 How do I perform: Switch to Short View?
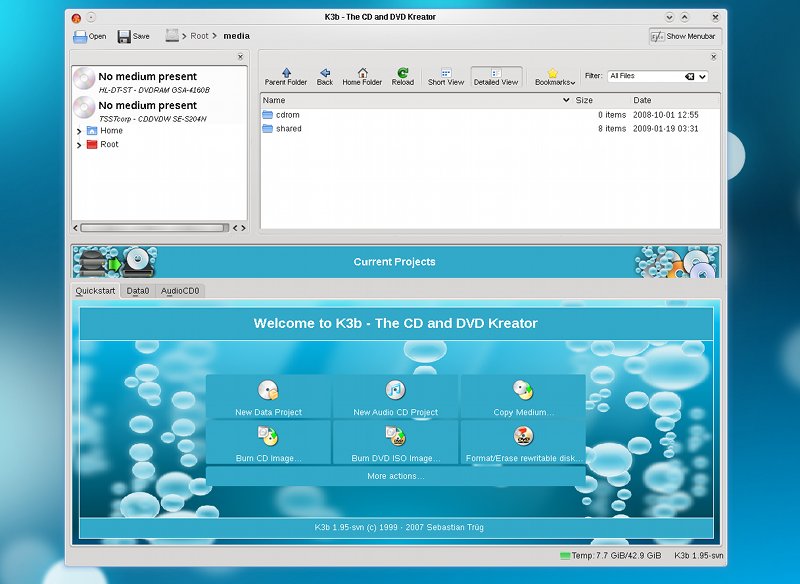point(446,77)
